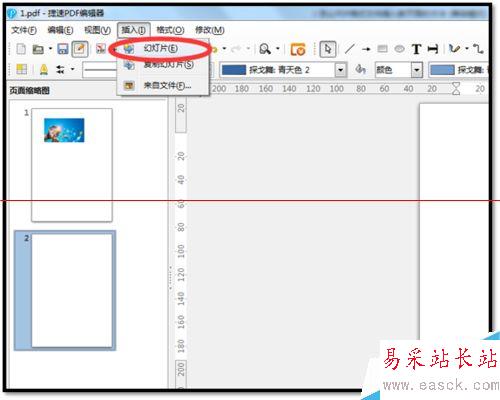The width and height of the screenshot is (500, 400).
Task: Click the dotted sidebar splitter handle
Action: pyautogui.click(x=171, y=277)
